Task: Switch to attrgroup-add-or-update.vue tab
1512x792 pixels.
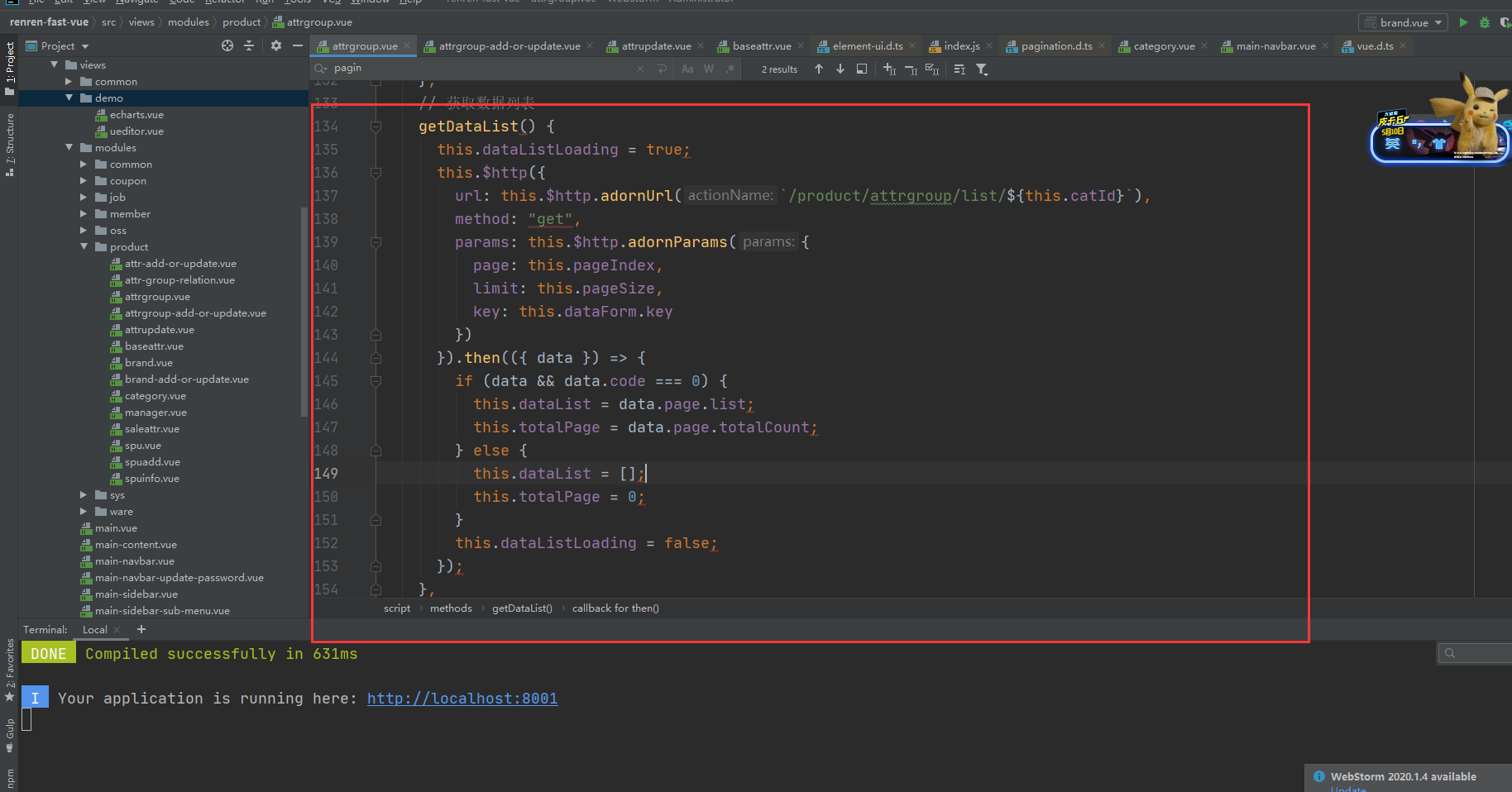Action: click(x=509, y=46)
